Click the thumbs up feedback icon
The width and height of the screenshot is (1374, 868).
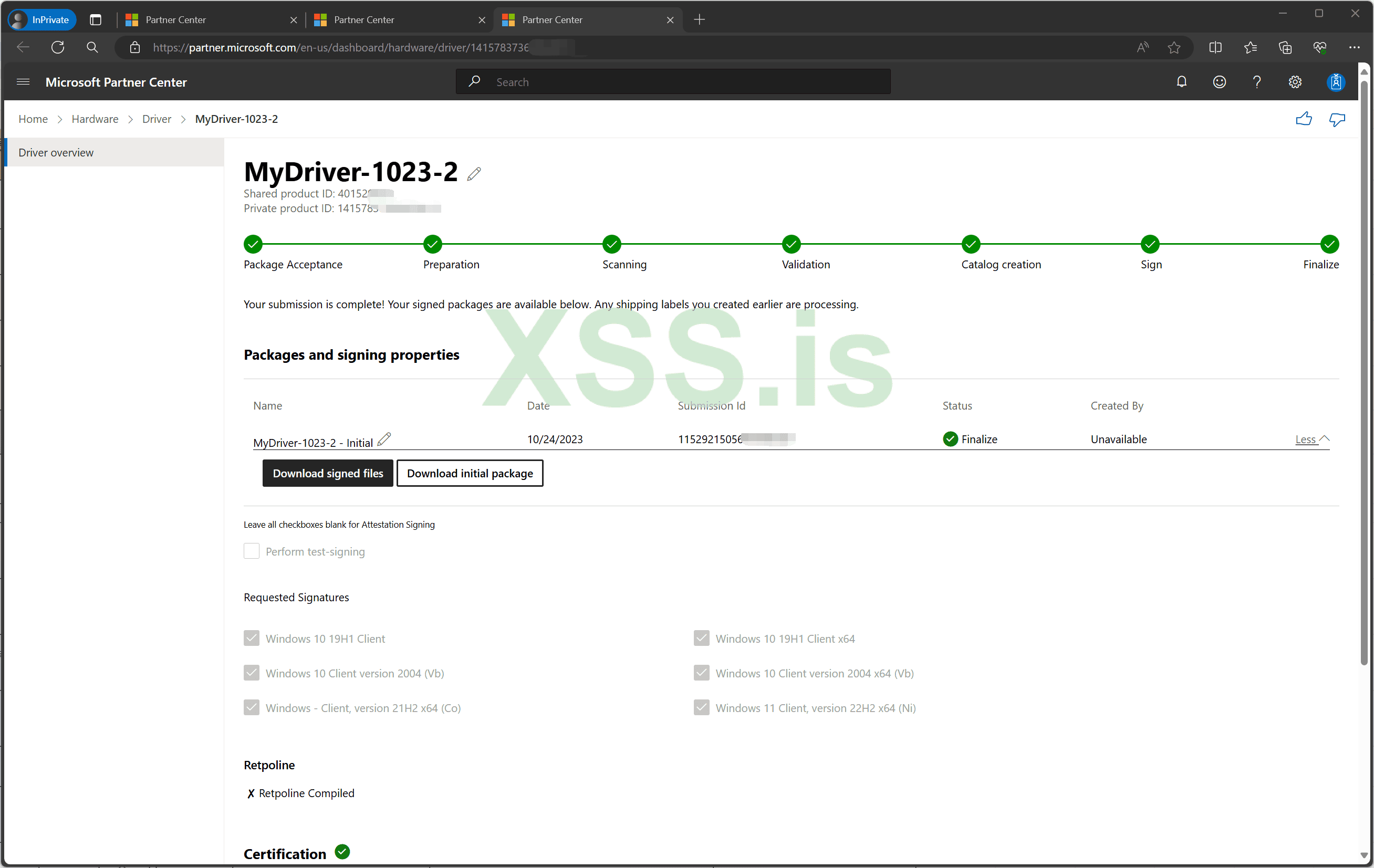(x=1303, y=119)
